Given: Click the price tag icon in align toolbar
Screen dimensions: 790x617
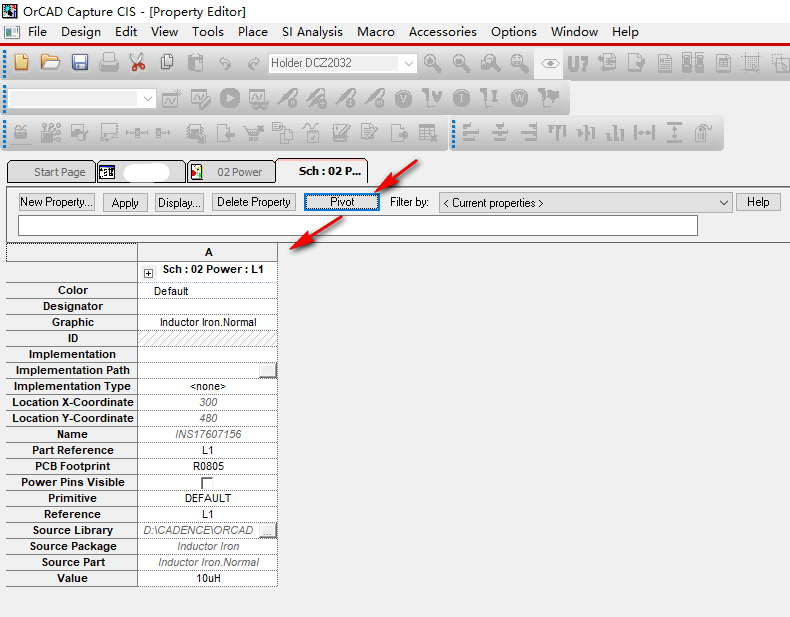Looking at the screenshot, I should tap(703, 132).
